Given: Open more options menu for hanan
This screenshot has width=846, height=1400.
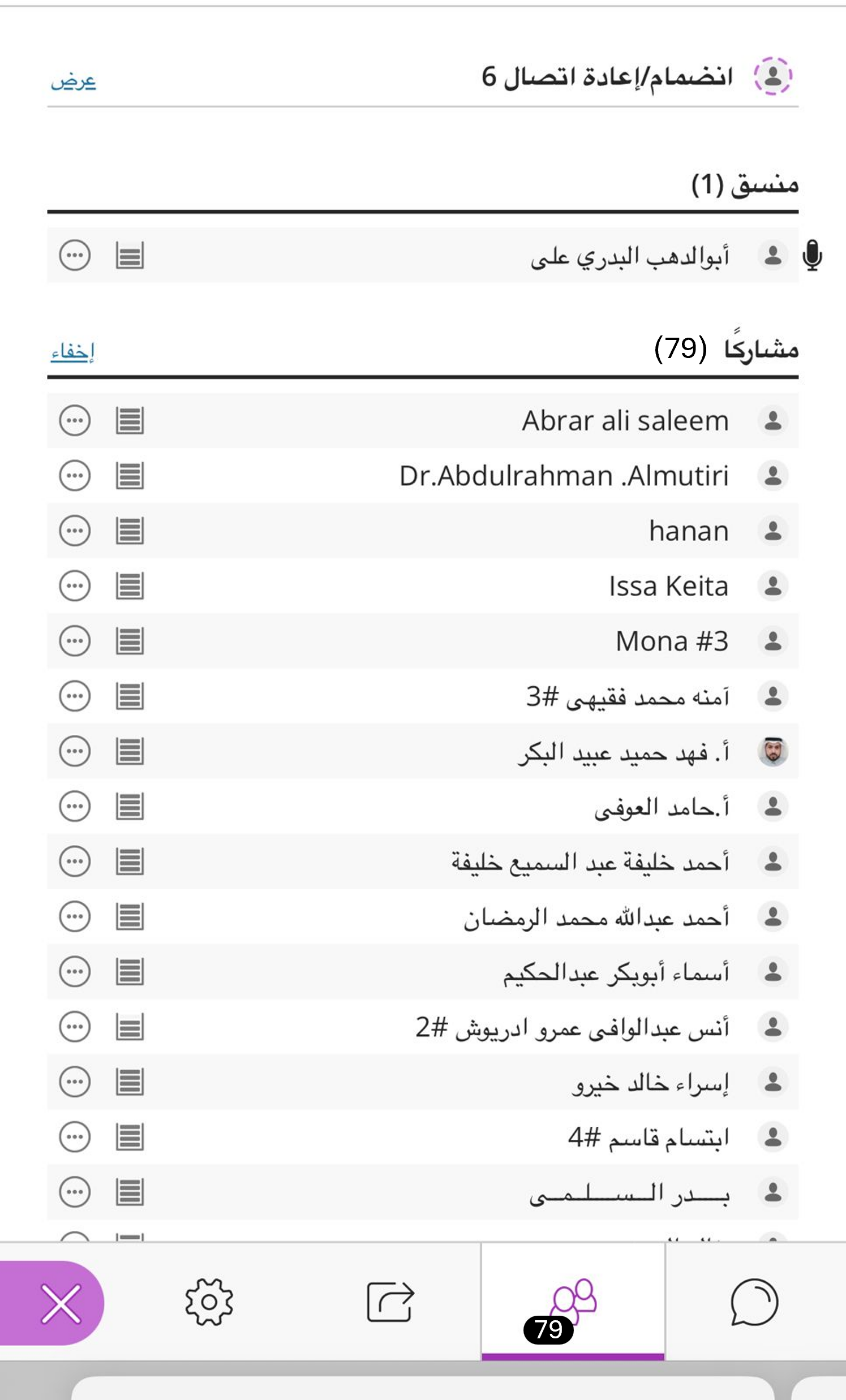Looking at the screenshot, I should (x=75, y=531).
